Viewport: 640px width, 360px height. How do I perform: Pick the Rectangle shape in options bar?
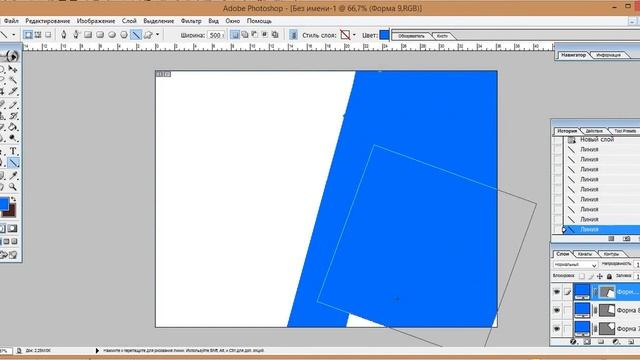click(88, 35)
